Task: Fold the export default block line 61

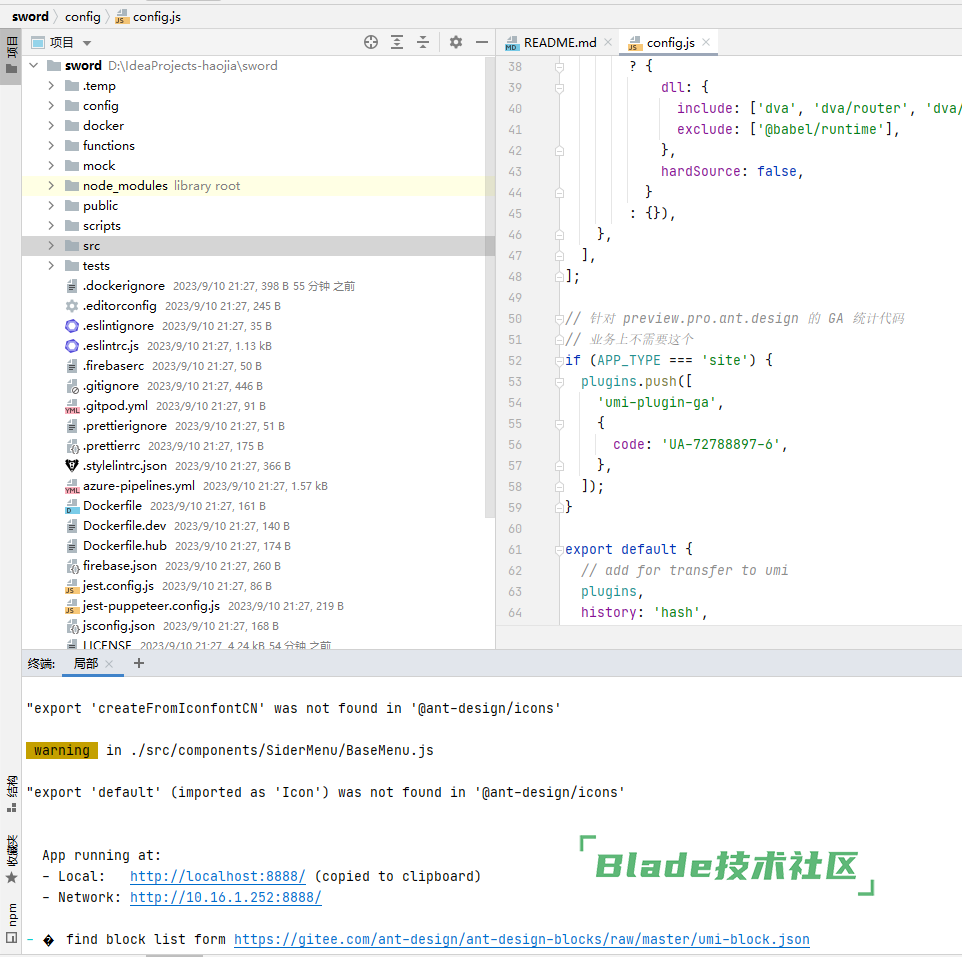Action: coord(560,550)
